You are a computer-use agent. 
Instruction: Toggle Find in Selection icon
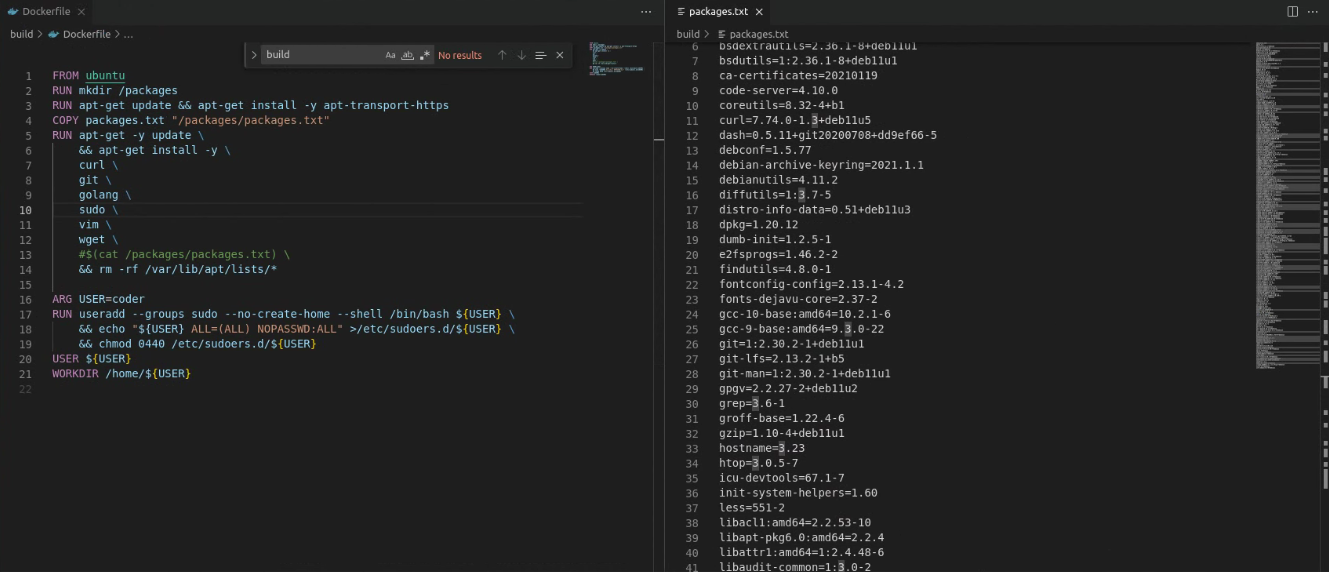[x=540, y=55]
